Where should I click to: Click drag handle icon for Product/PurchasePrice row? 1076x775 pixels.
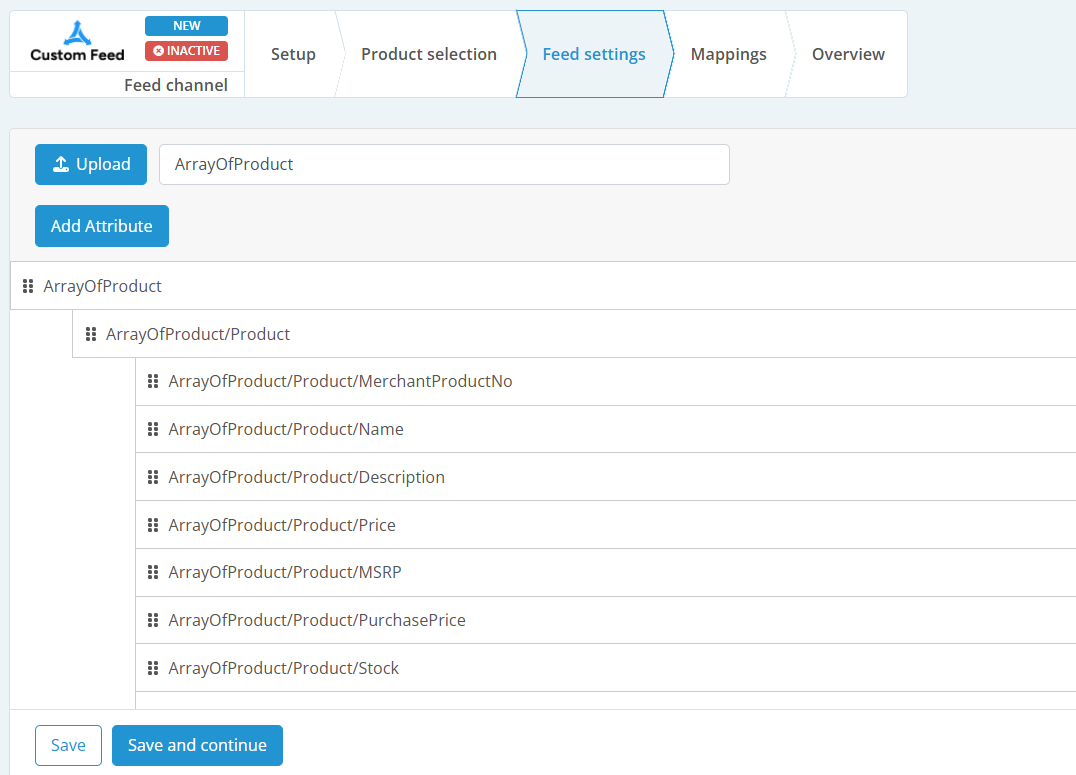click(153, 620)
